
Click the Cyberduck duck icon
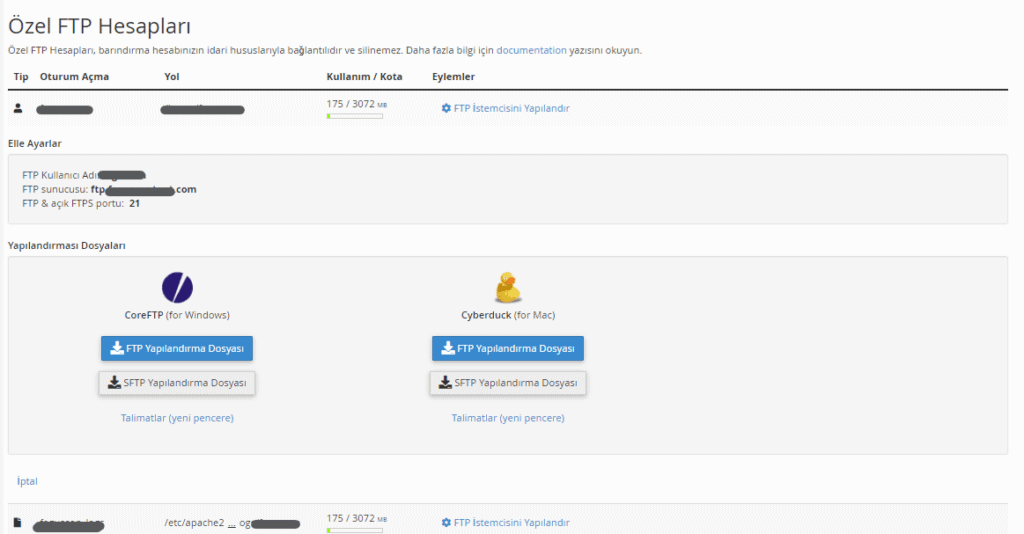coord(507,287)
